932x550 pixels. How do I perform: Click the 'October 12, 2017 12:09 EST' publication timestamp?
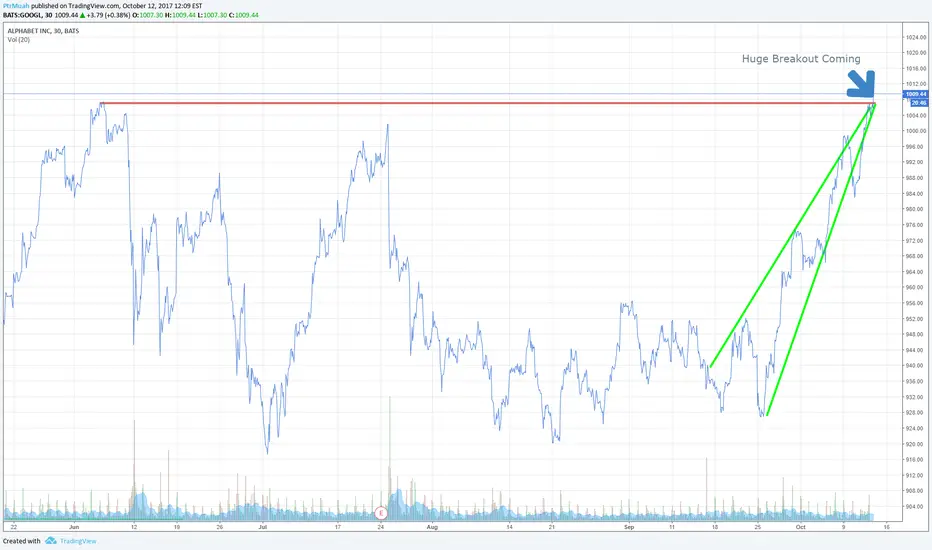click(x=162, y=6)
